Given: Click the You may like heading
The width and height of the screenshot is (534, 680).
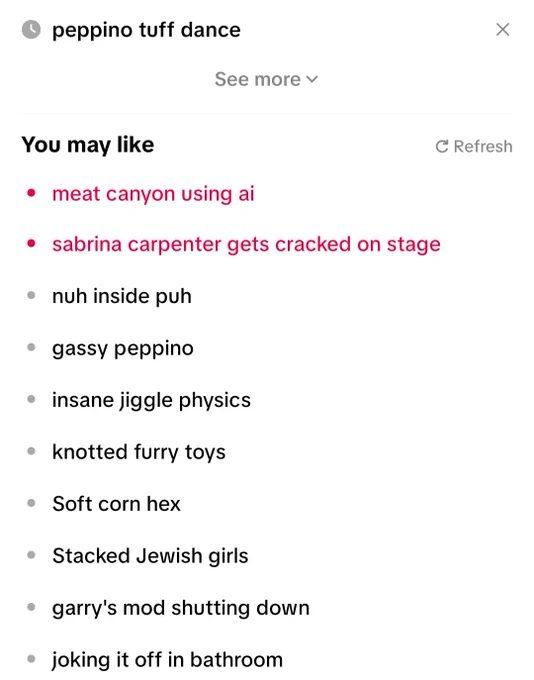Looking at the screenshot, I should (88, 145).
